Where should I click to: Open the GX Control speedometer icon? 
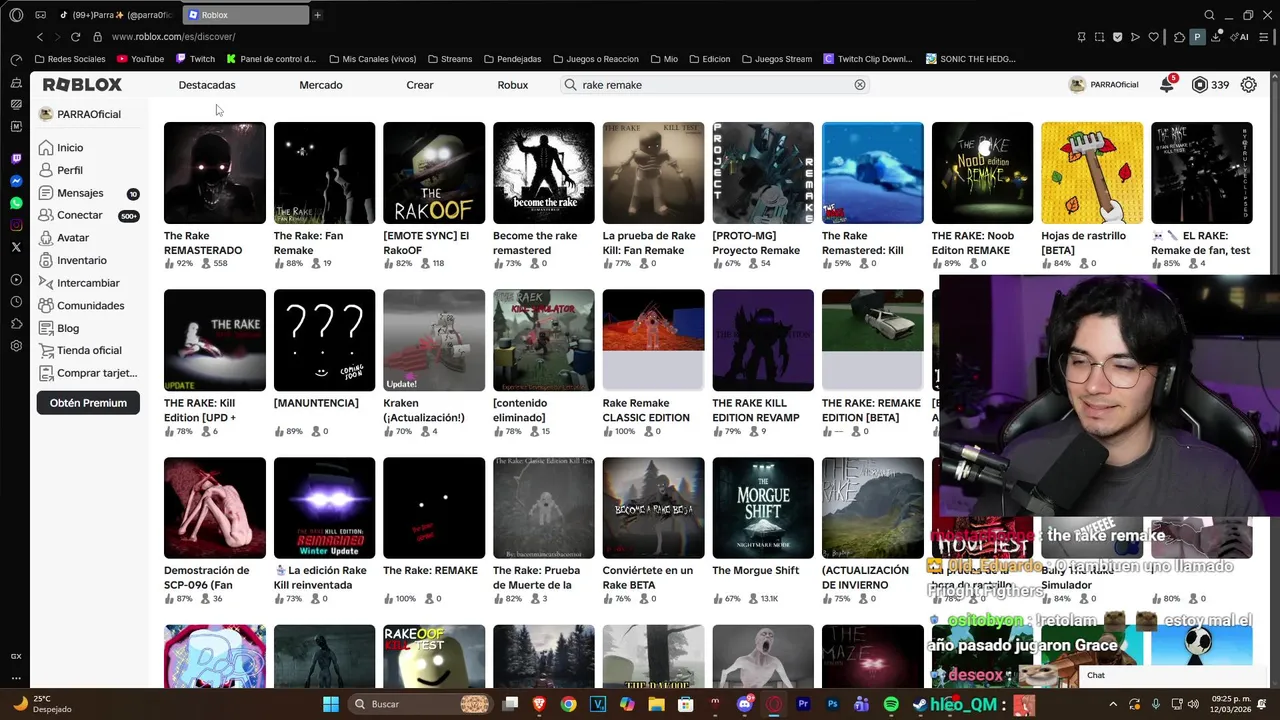16,60
